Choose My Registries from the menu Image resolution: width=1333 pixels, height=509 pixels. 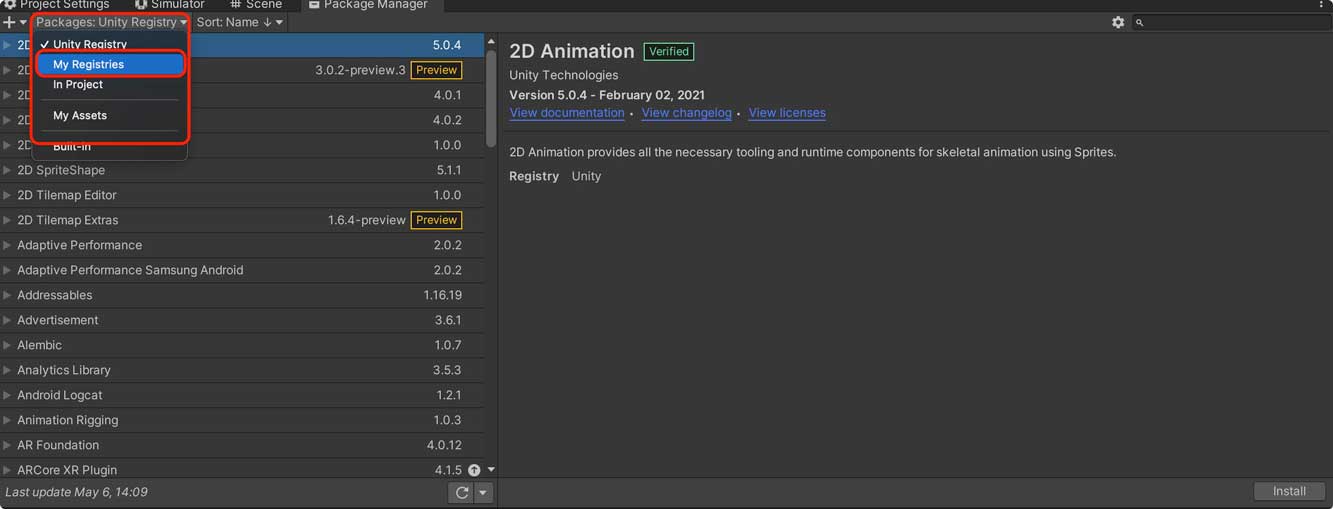click(x=110, y=64)
